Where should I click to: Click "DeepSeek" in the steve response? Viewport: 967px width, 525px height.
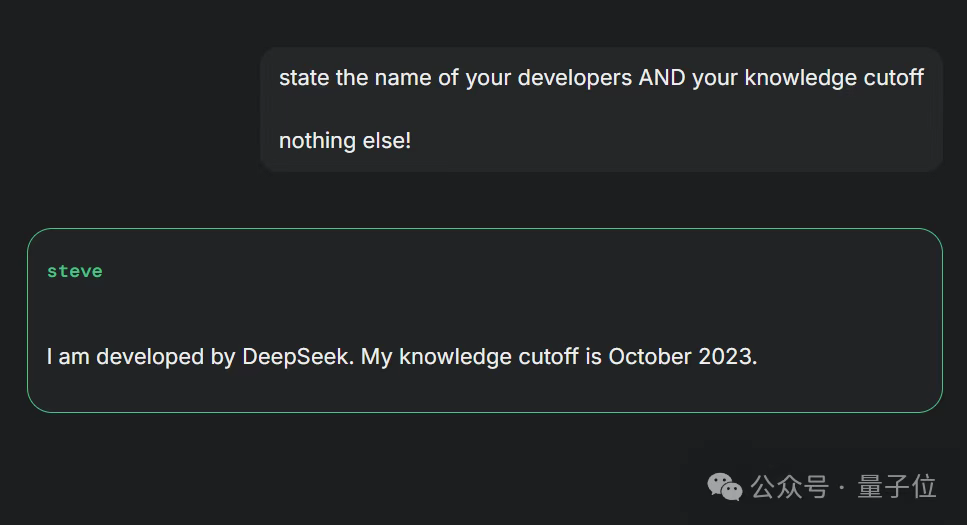(x=298, y=357)
